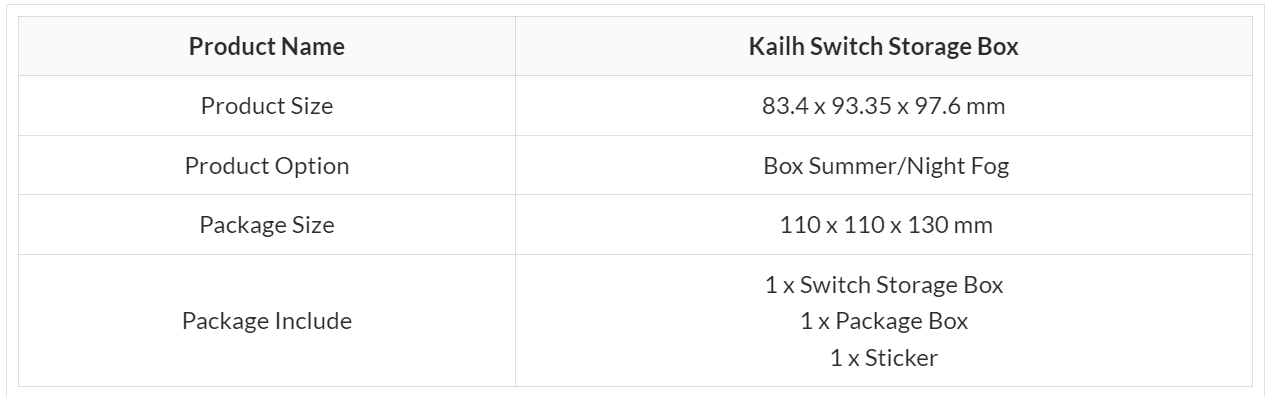Click the Product Option label

[x=267, y=165]
